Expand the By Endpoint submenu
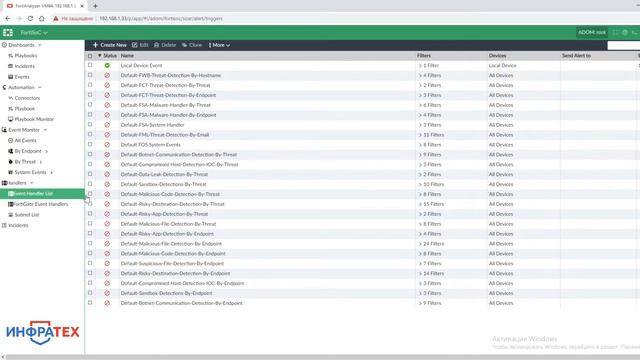 pos(47,151)
